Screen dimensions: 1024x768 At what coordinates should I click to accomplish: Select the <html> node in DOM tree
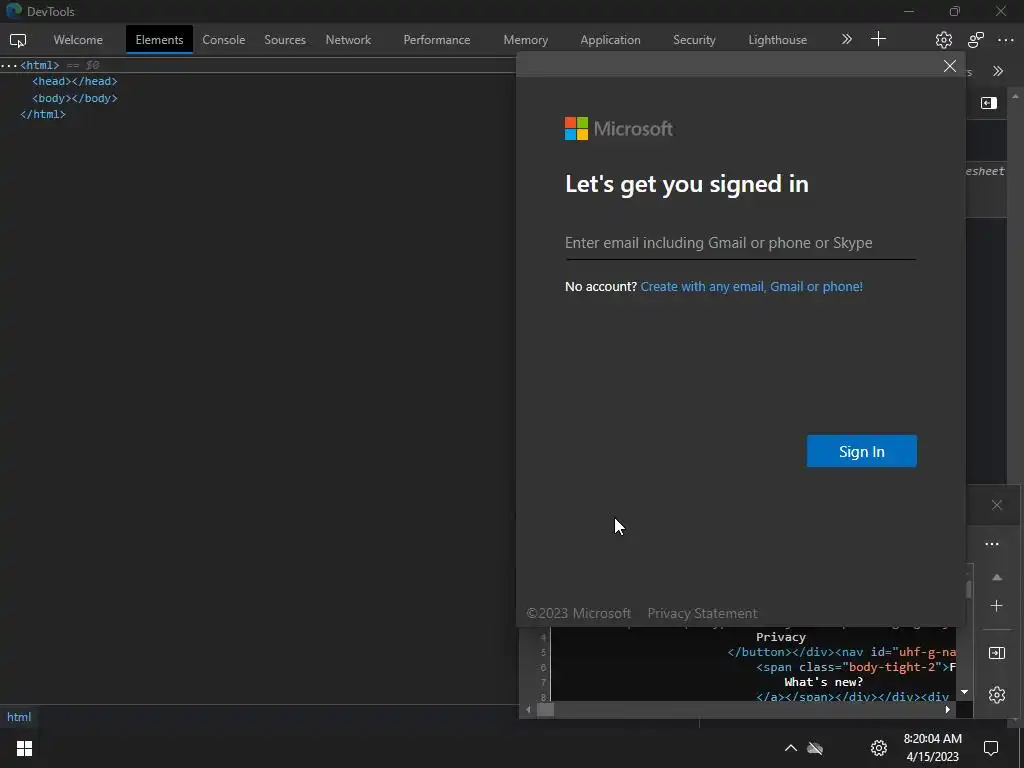coord(39,65)
